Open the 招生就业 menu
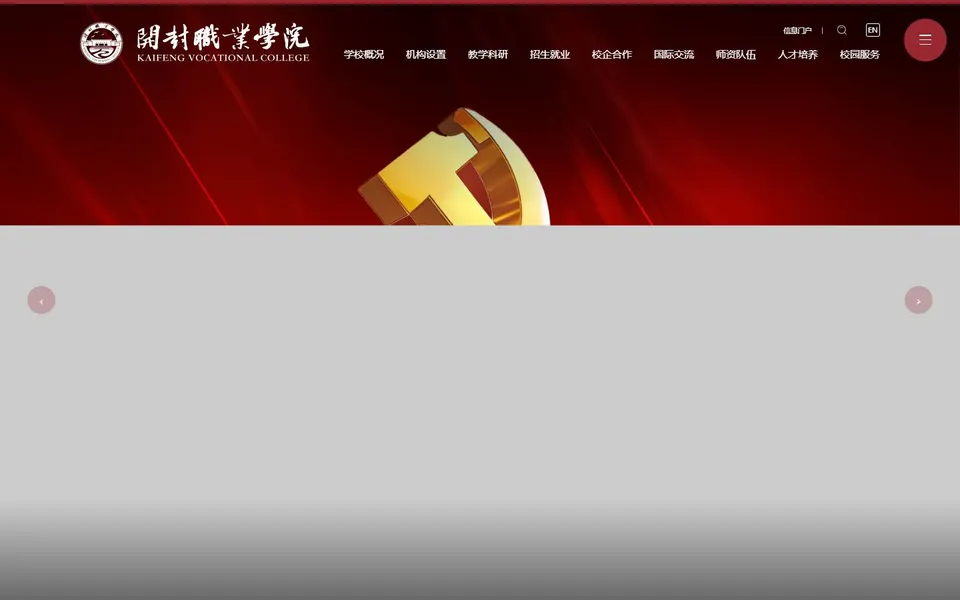The height and width of the screenshot is (600, 960). 550,54
